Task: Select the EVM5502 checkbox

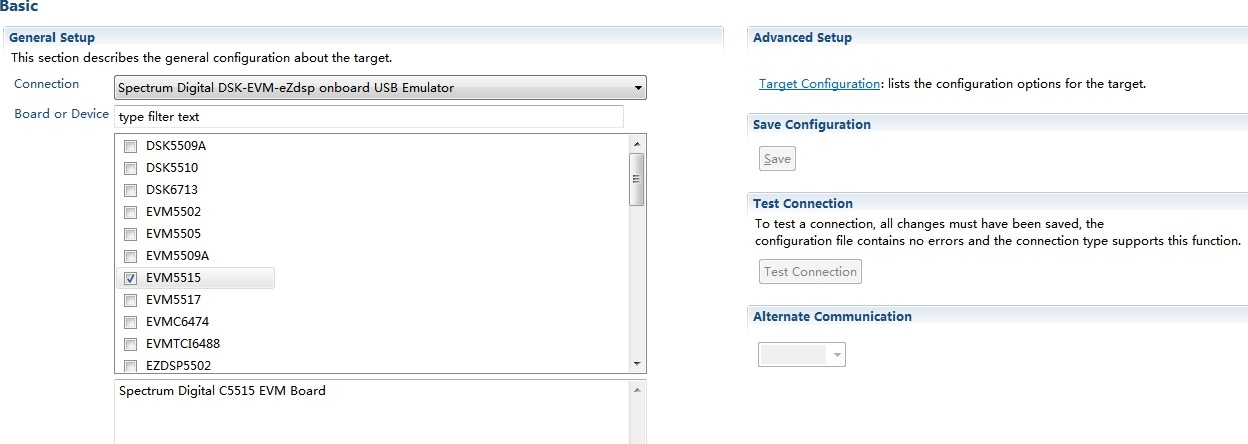Action: tap(130, 212)
